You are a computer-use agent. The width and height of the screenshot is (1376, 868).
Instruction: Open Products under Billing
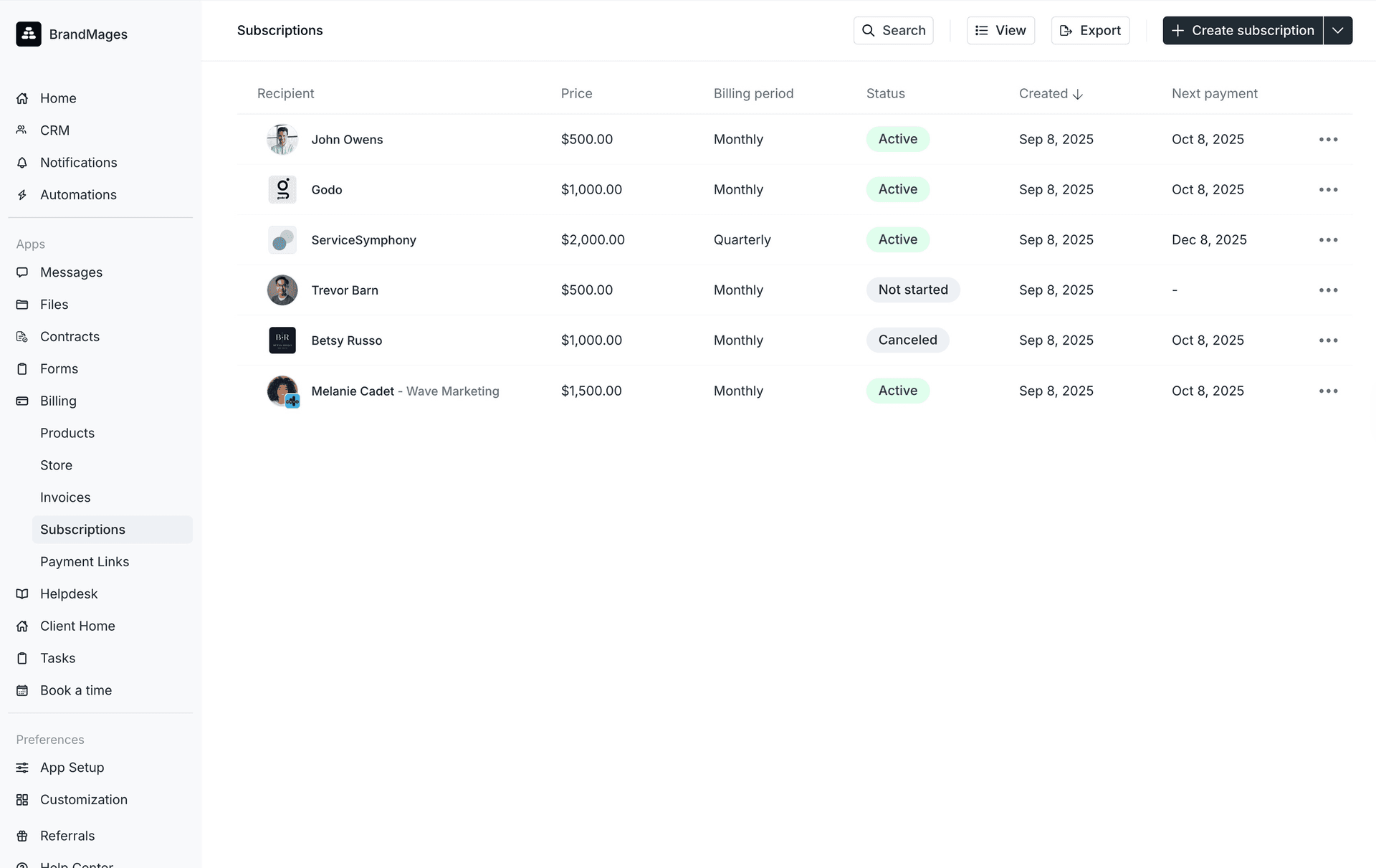coord(67,433)
